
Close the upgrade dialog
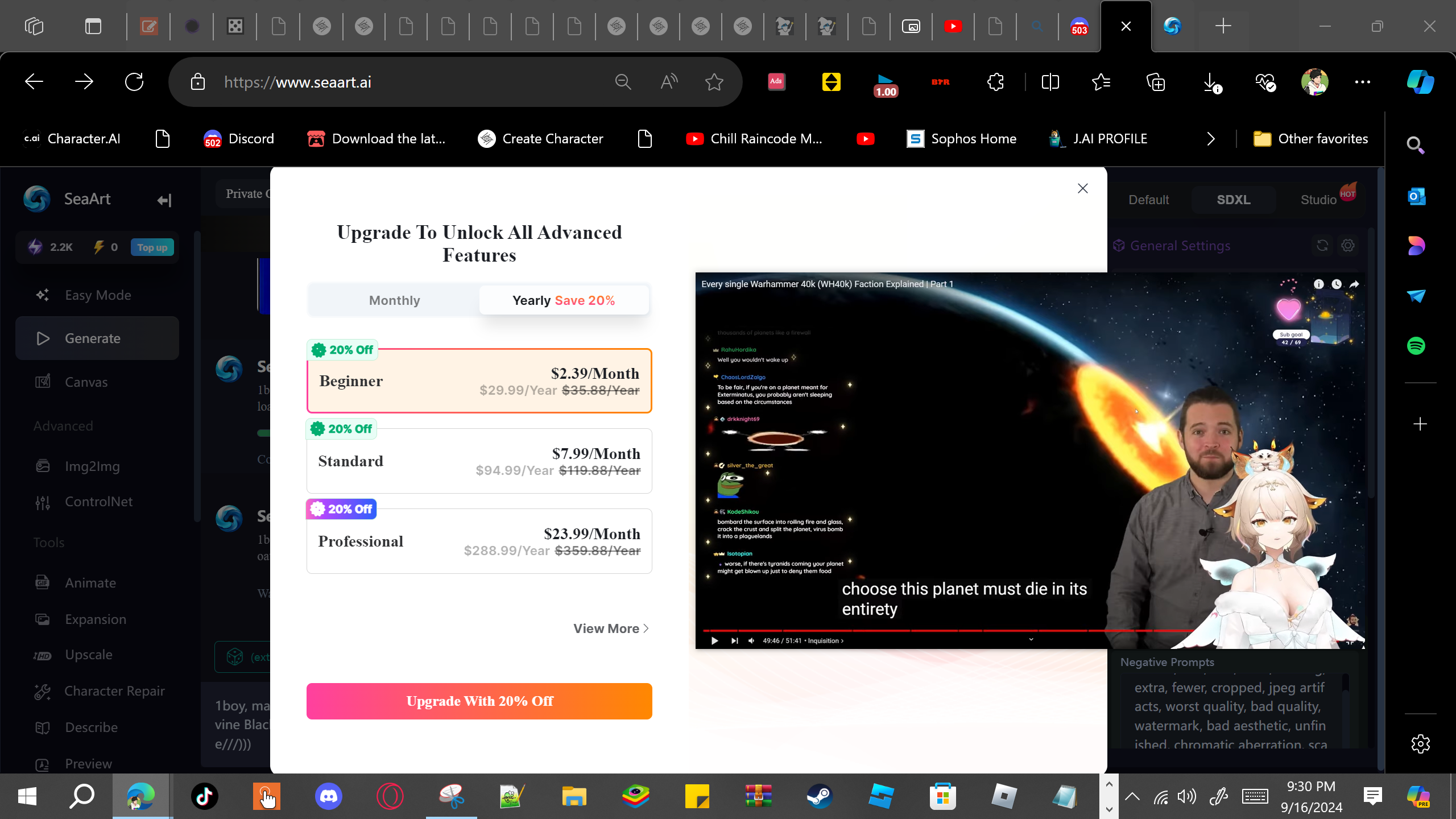click(x=1082, y=188)
